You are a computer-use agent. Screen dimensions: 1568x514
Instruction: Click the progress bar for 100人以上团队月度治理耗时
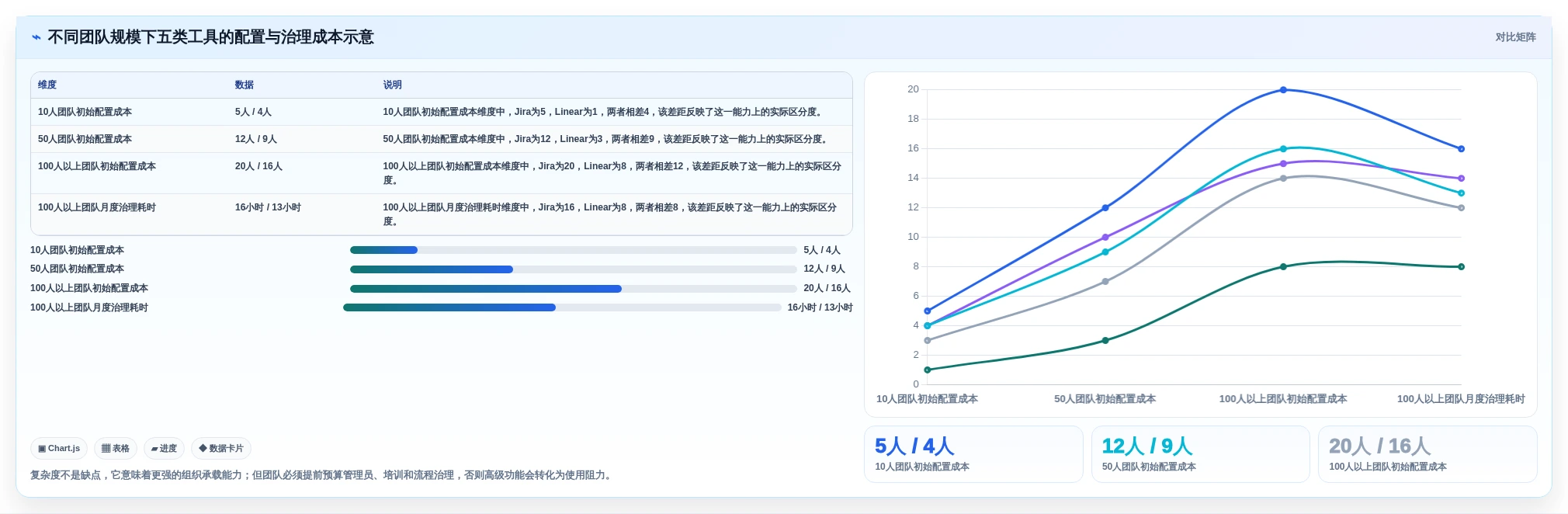[x=562, y=307]
